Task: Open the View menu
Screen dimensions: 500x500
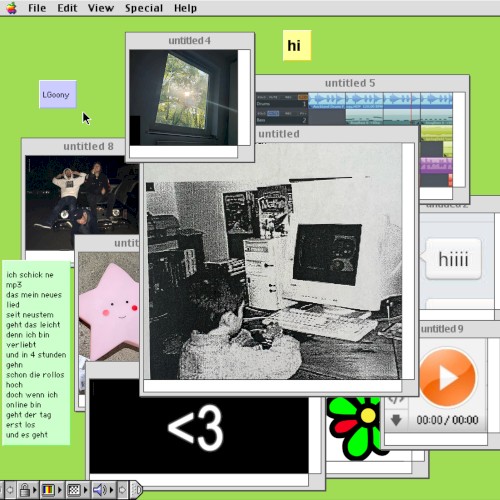Action: coord(101,8)
